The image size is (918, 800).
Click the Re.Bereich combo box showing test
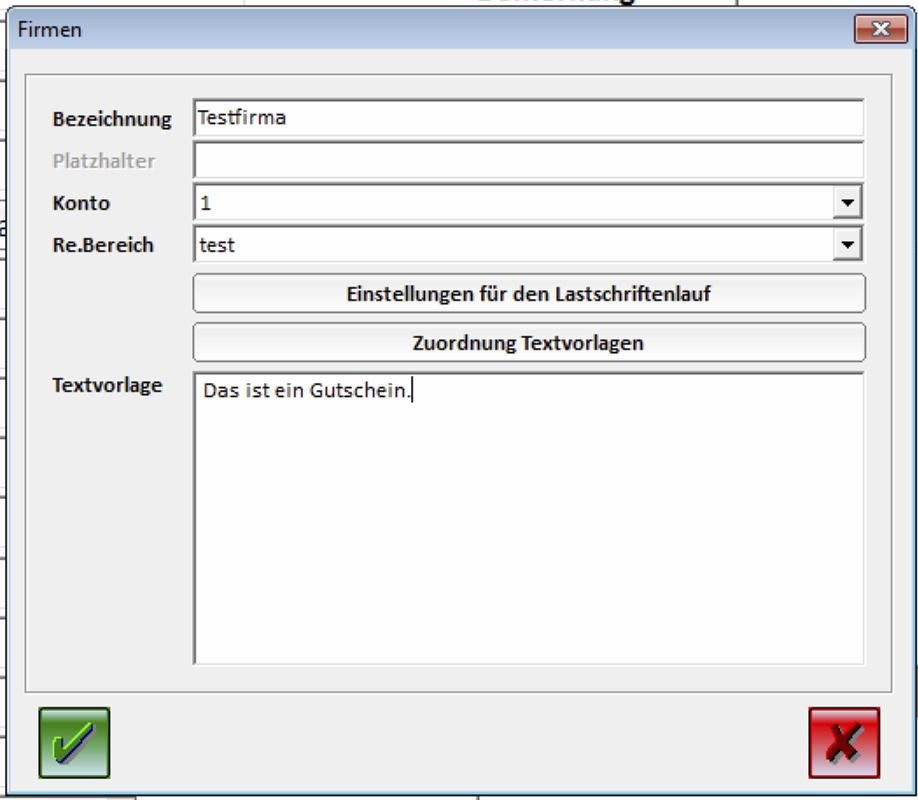point(512,244)
